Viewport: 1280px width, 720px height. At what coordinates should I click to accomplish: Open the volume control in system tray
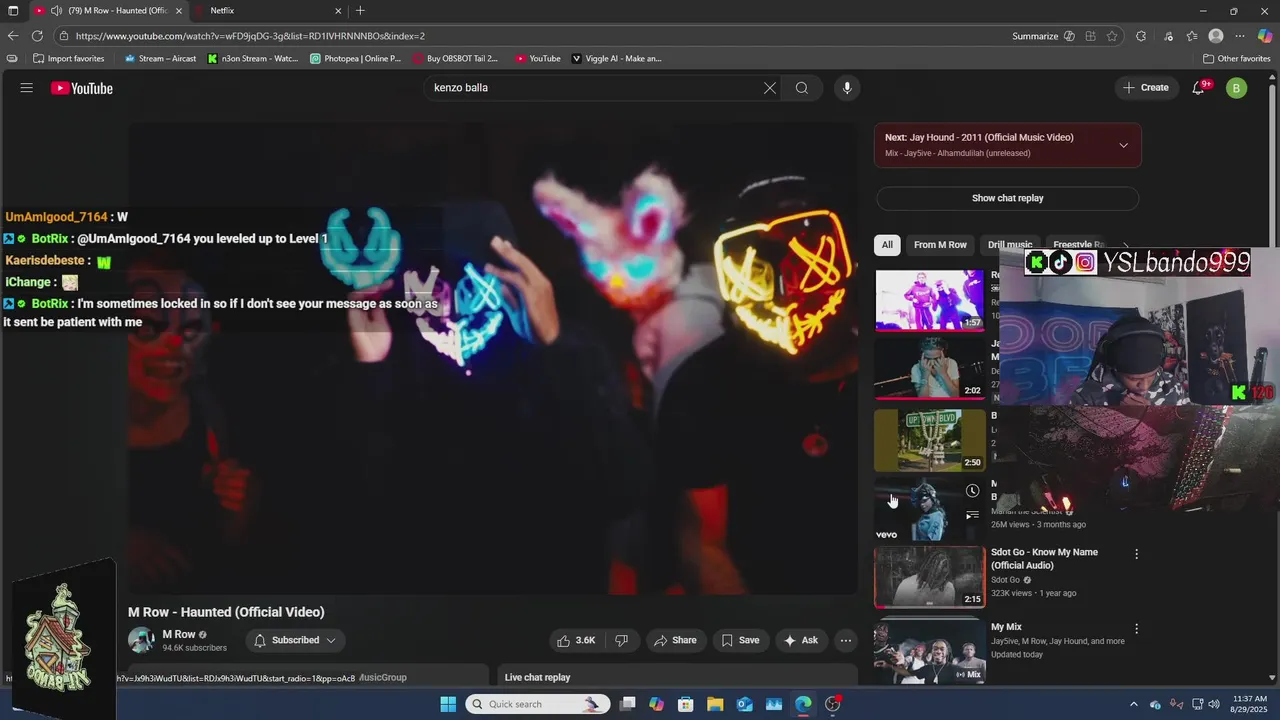coord(1214,704)
